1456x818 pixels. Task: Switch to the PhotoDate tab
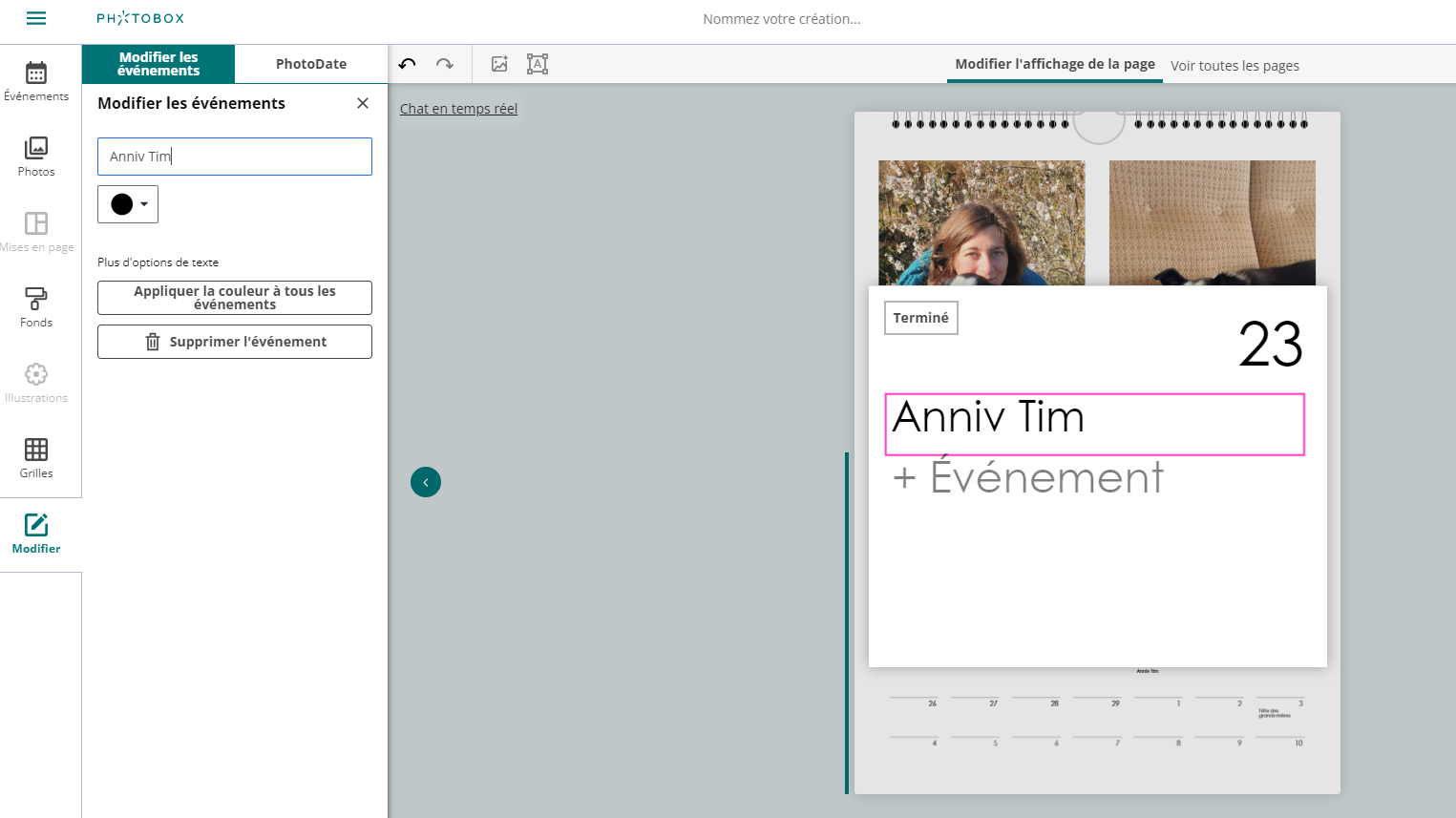pyautogui.click(x=311, y=64)
